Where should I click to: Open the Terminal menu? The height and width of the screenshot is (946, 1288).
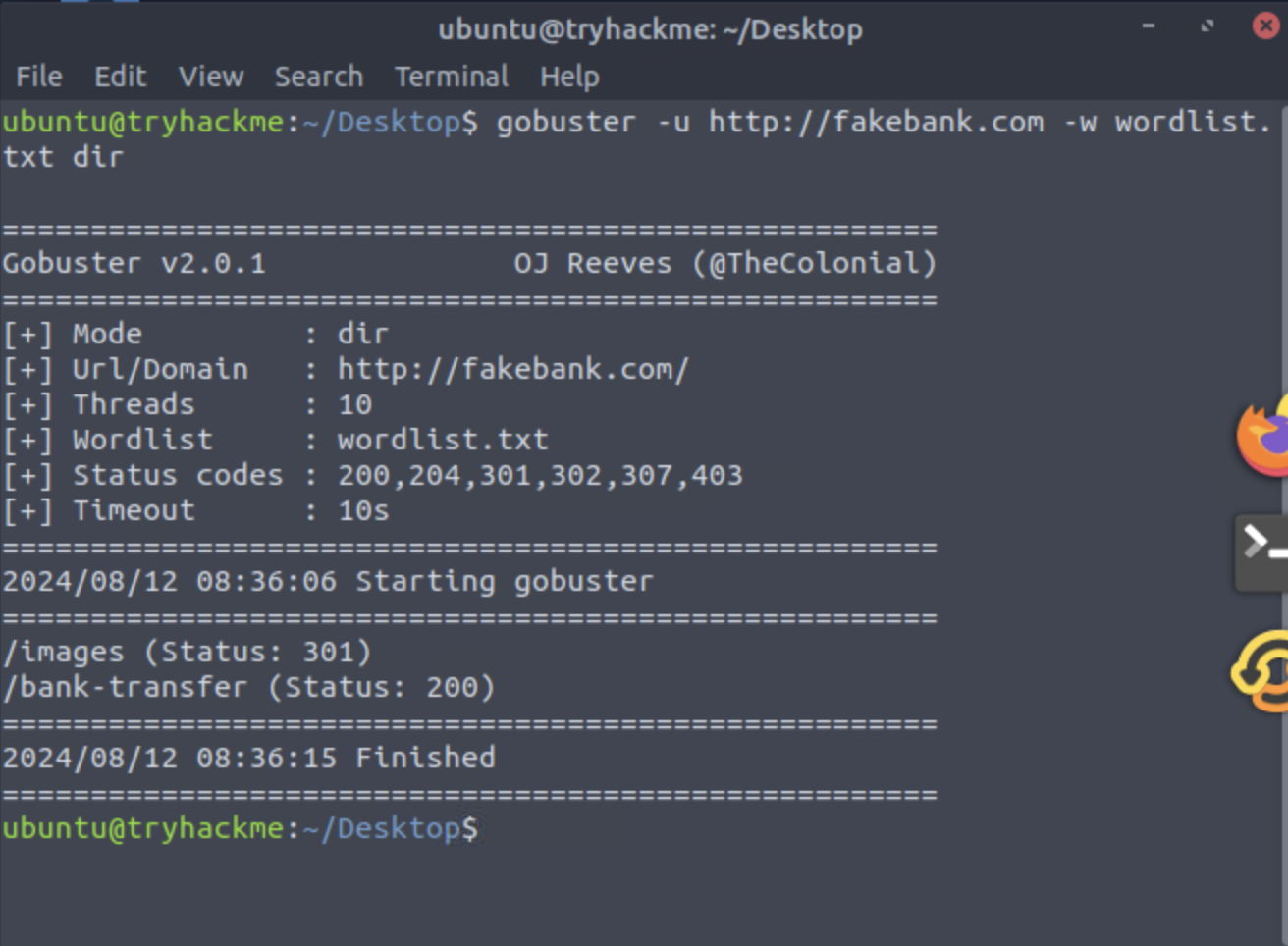coord(450,77)
